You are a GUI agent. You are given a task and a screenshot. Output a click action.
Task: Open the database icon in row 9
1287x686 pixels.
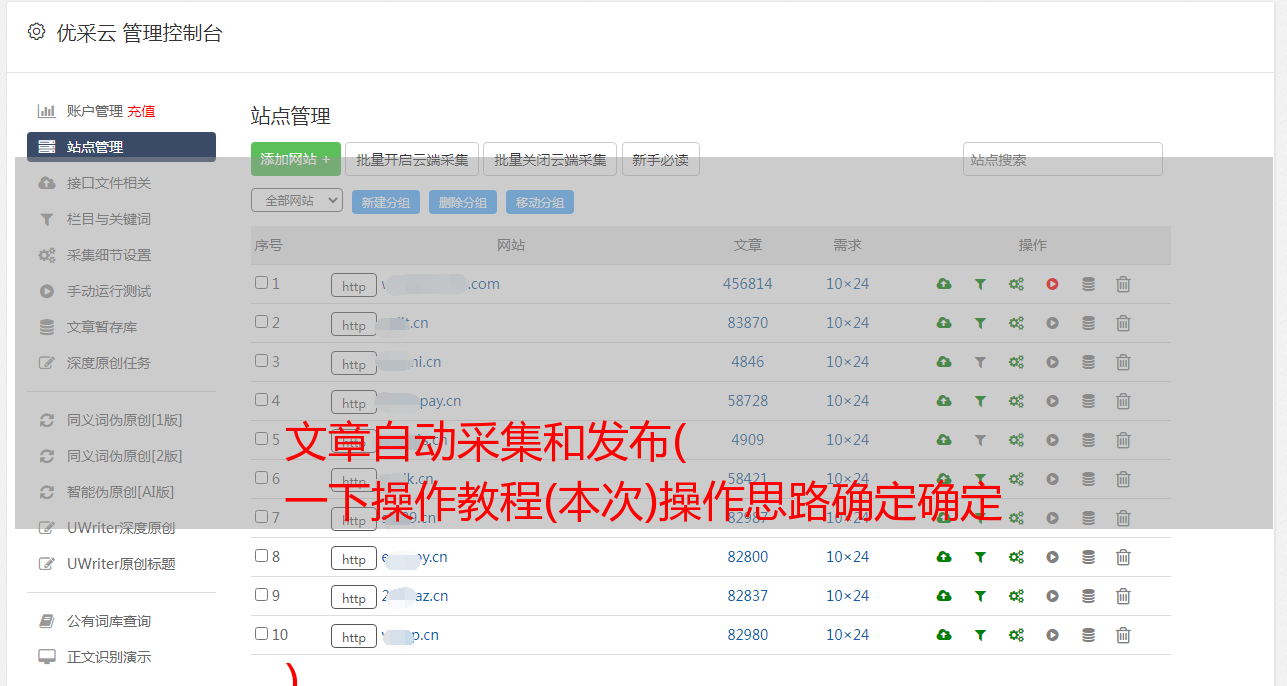tap(1088, 596)
